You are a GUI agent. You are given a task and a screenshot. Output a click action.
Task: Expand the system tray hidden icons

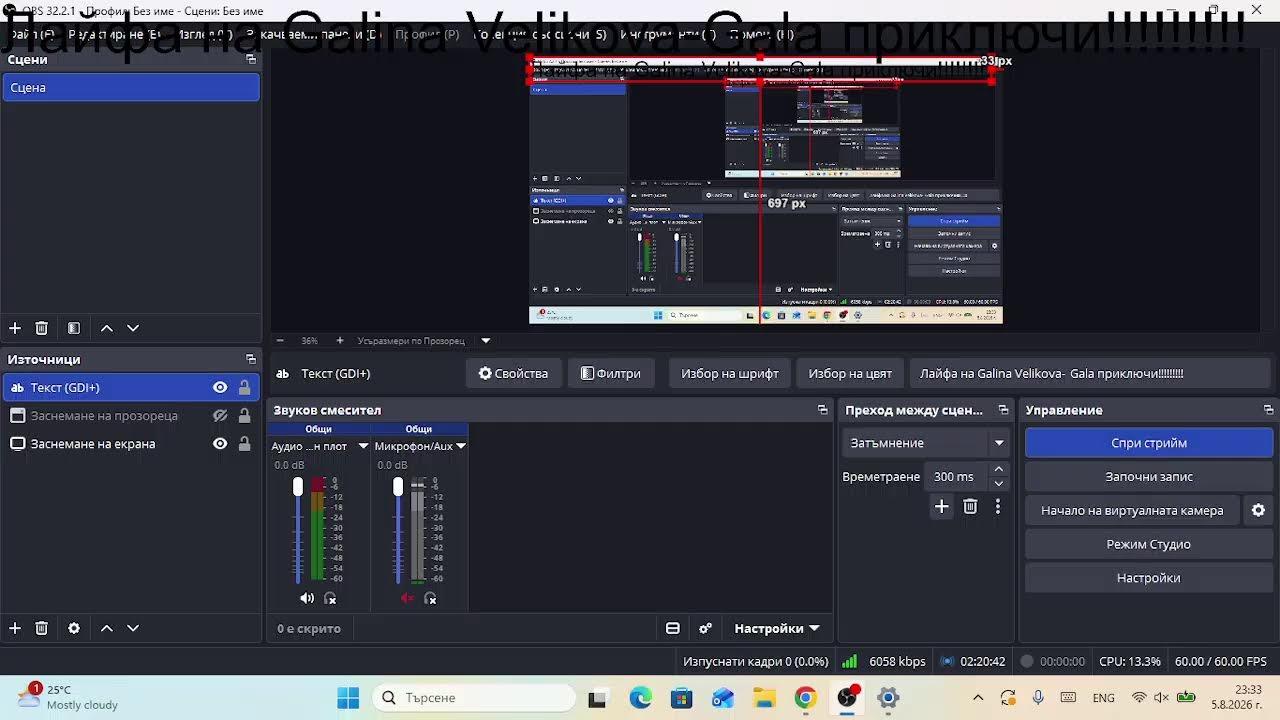(978, 698)
